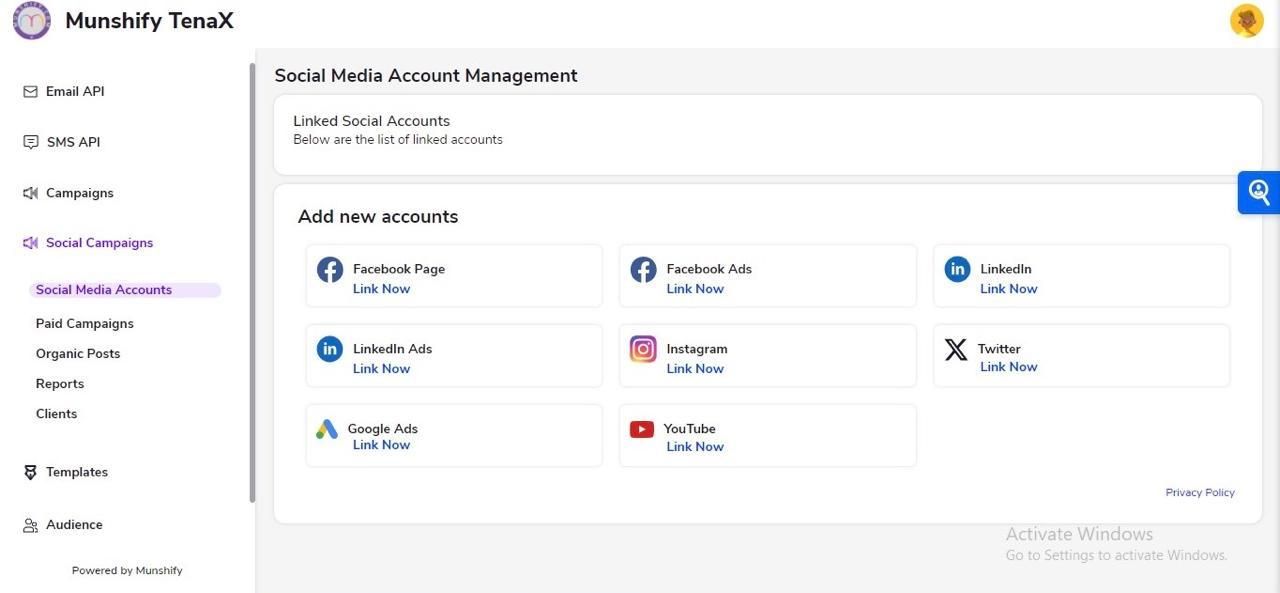Open the Privacy Policy link
Image resolution: width=1280 pixels, height=593 pixels.
1199,492
